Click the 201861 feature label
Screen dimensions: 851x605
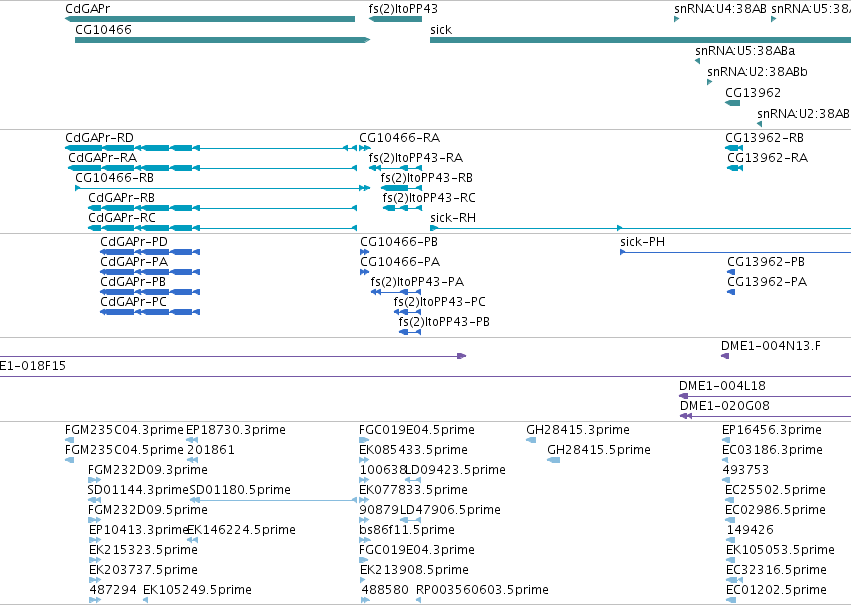211,450
